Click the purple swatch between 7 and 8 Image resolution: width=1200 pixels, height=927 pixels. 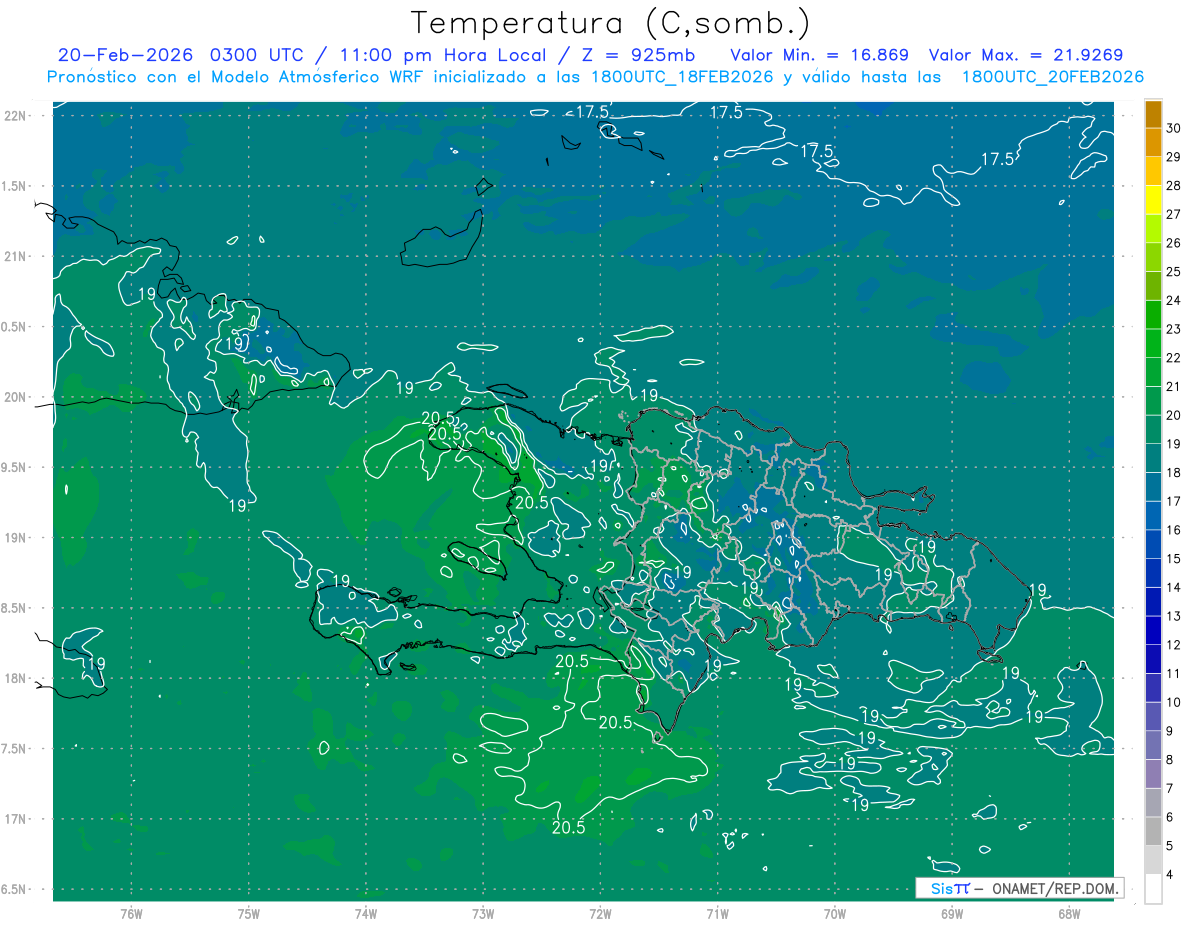1153,774
